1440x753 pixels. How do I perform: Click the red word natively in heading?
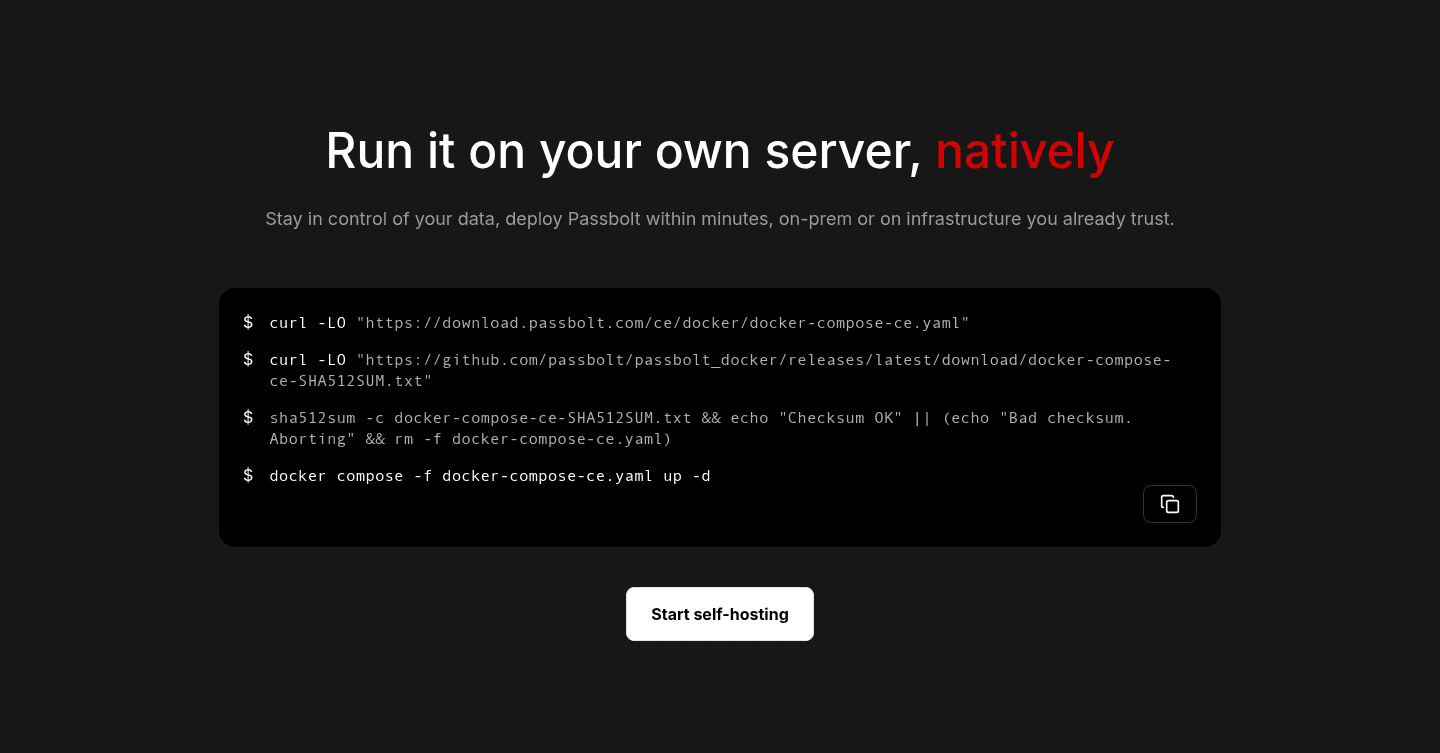click(1024, 151)
